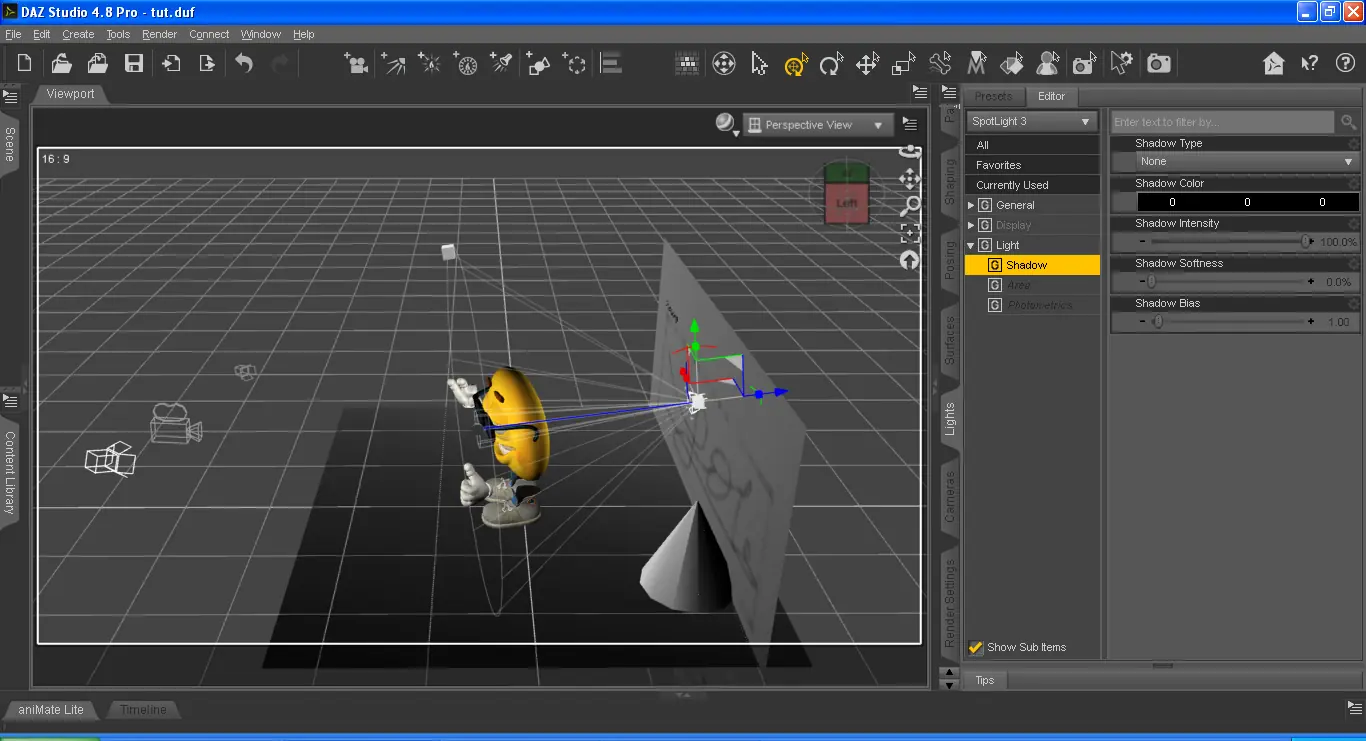Viewport: 1366px width, 741px height.
Task: Expand the General property group
Action: click(971, 205)
